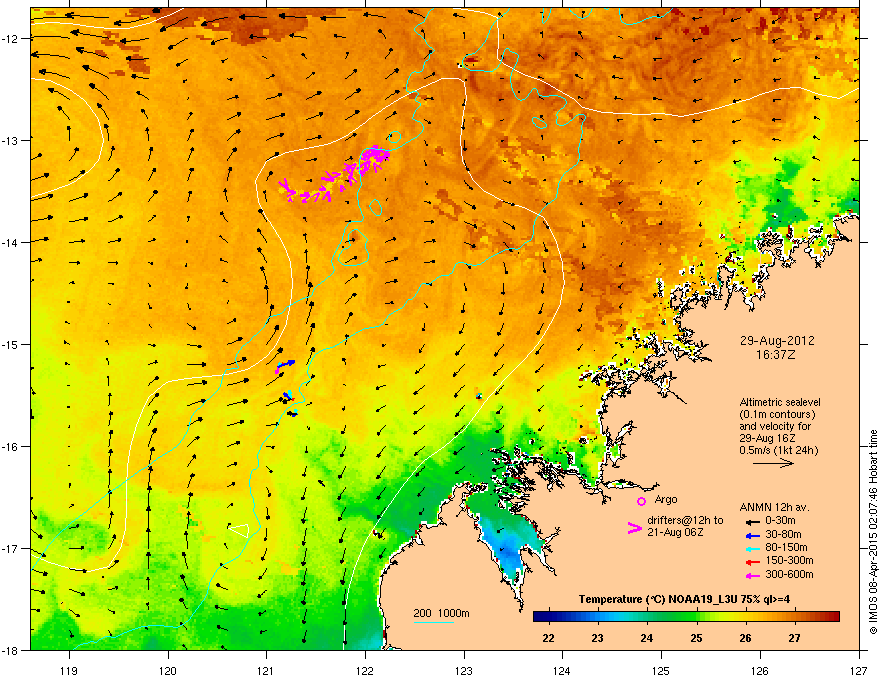Click the '300-600m' depth label
This screenshot has width=880, height=680.
[789, 575]
